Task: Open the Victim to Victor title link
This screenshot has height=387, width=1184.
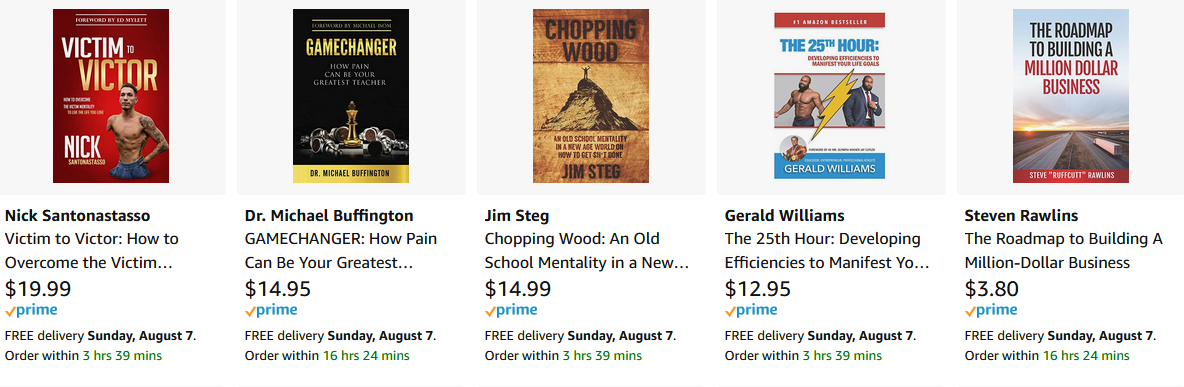Action: pos(92,250)
